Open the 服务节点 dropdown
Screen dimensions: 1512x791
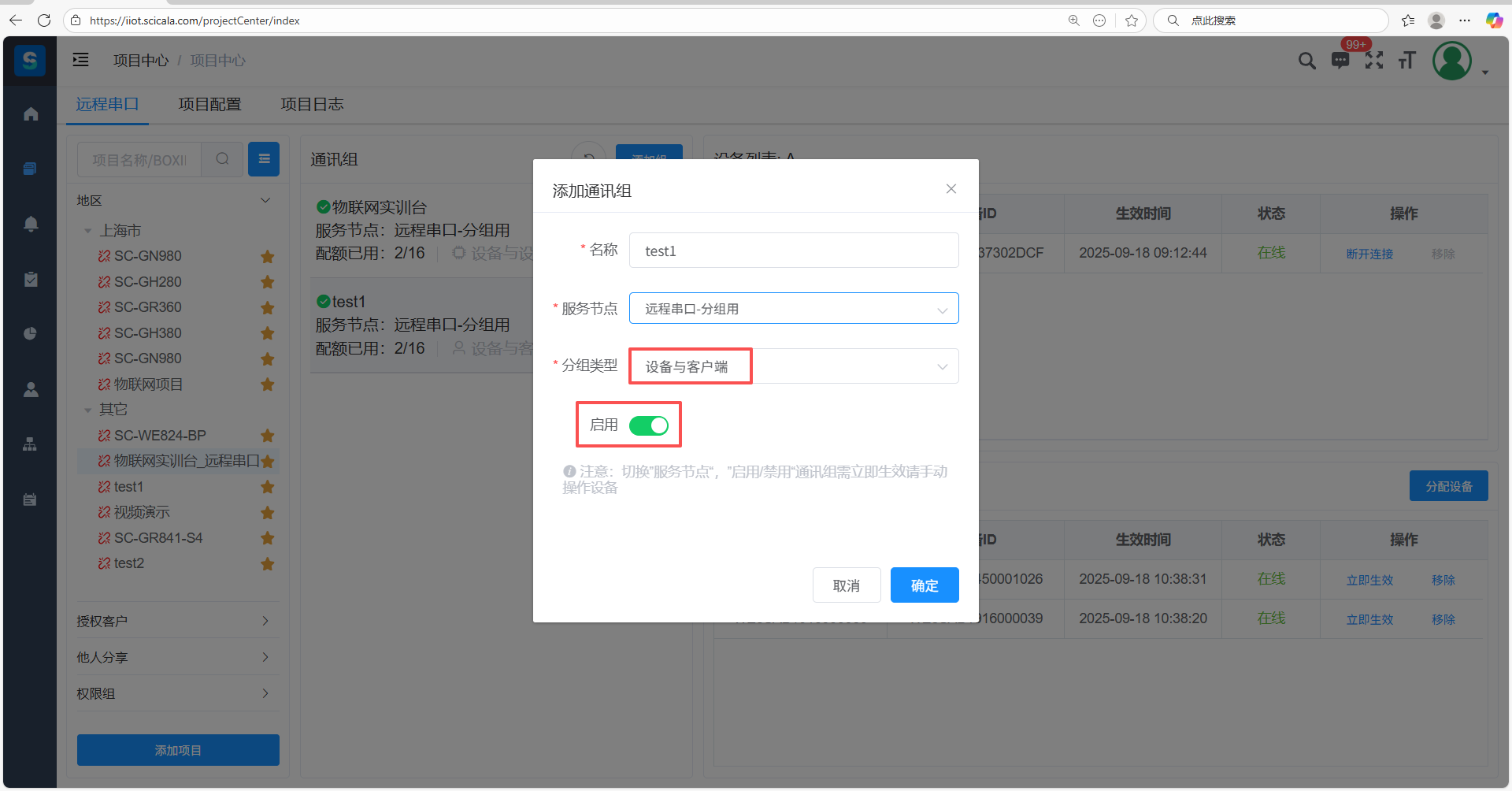pyautogui.click(x=793, y=309)
